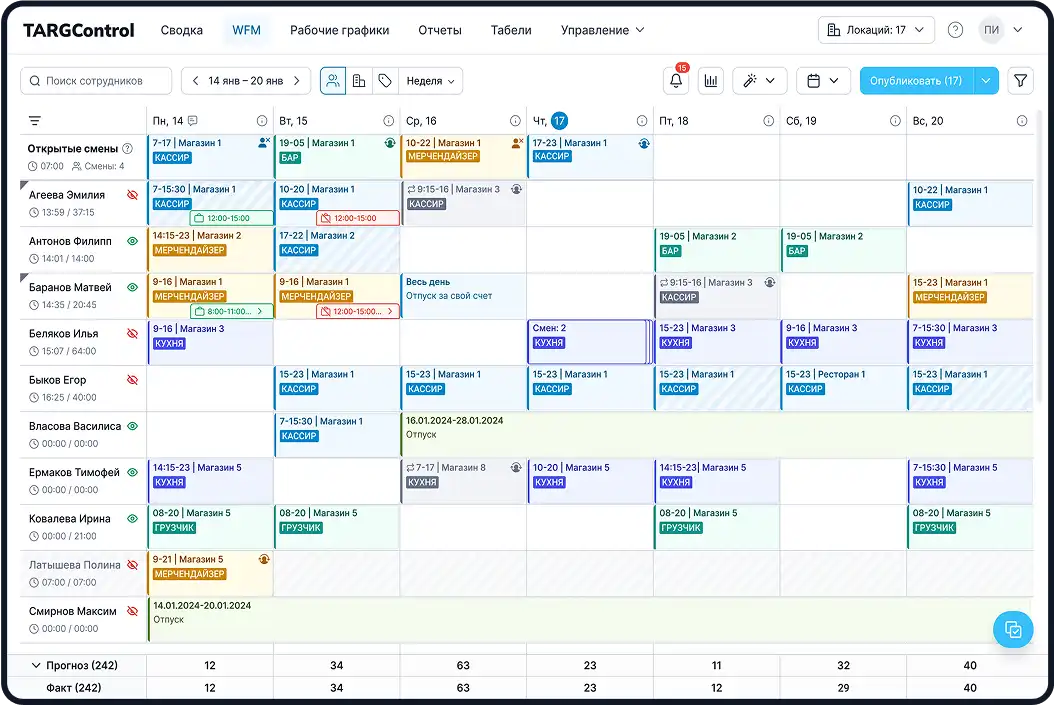Screen dimensions: 1054x705
Task: Open the Отчеты tab
Action: (x=440, y=30)
